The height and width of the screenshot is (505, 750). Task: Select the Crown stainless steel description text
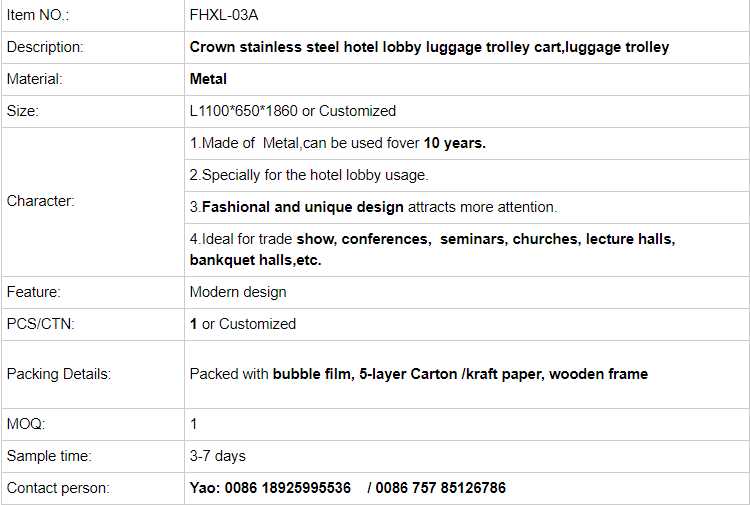[x=429, y=47]
